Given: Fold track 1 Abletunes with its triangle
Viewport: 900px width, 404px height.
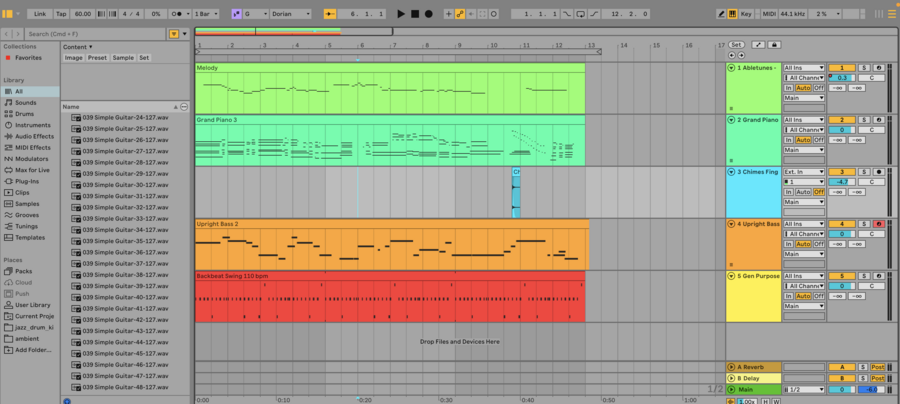Looking at the screenshot, I should [731, 68].
